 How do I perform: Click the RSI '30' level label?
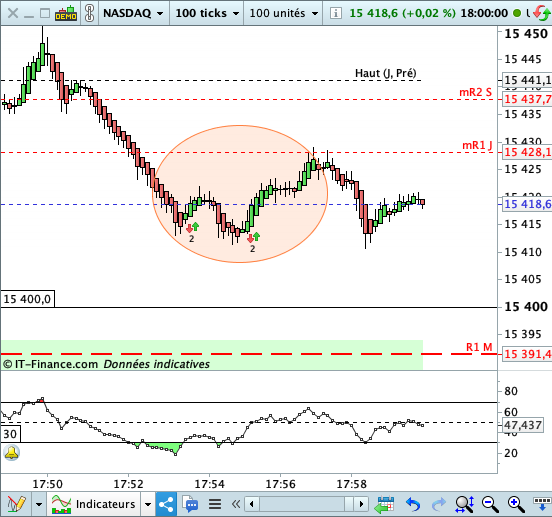coord(10,434)
